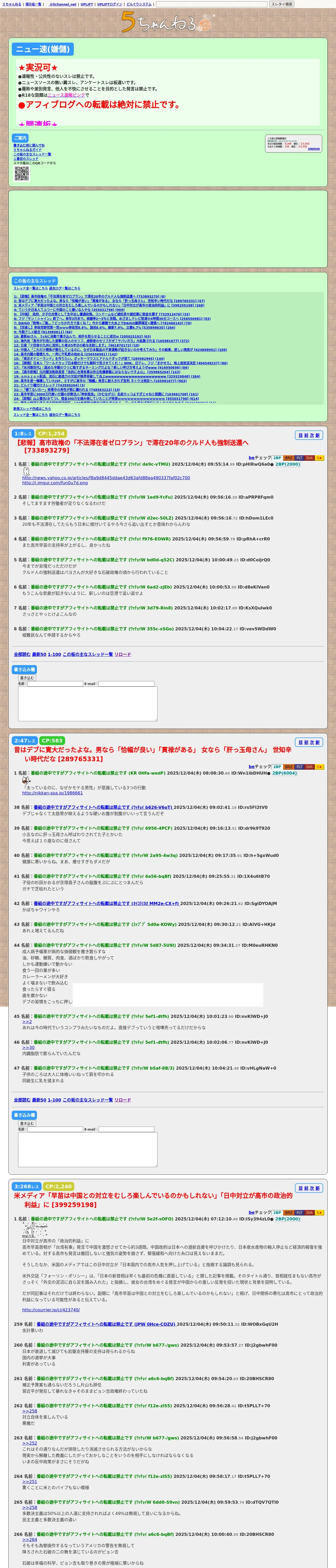Viewport: 336px width, 1568px height.
Task: Click the Shift_JIS art avatar in thread 1 post 1
Action: click(x=26, y=471)
